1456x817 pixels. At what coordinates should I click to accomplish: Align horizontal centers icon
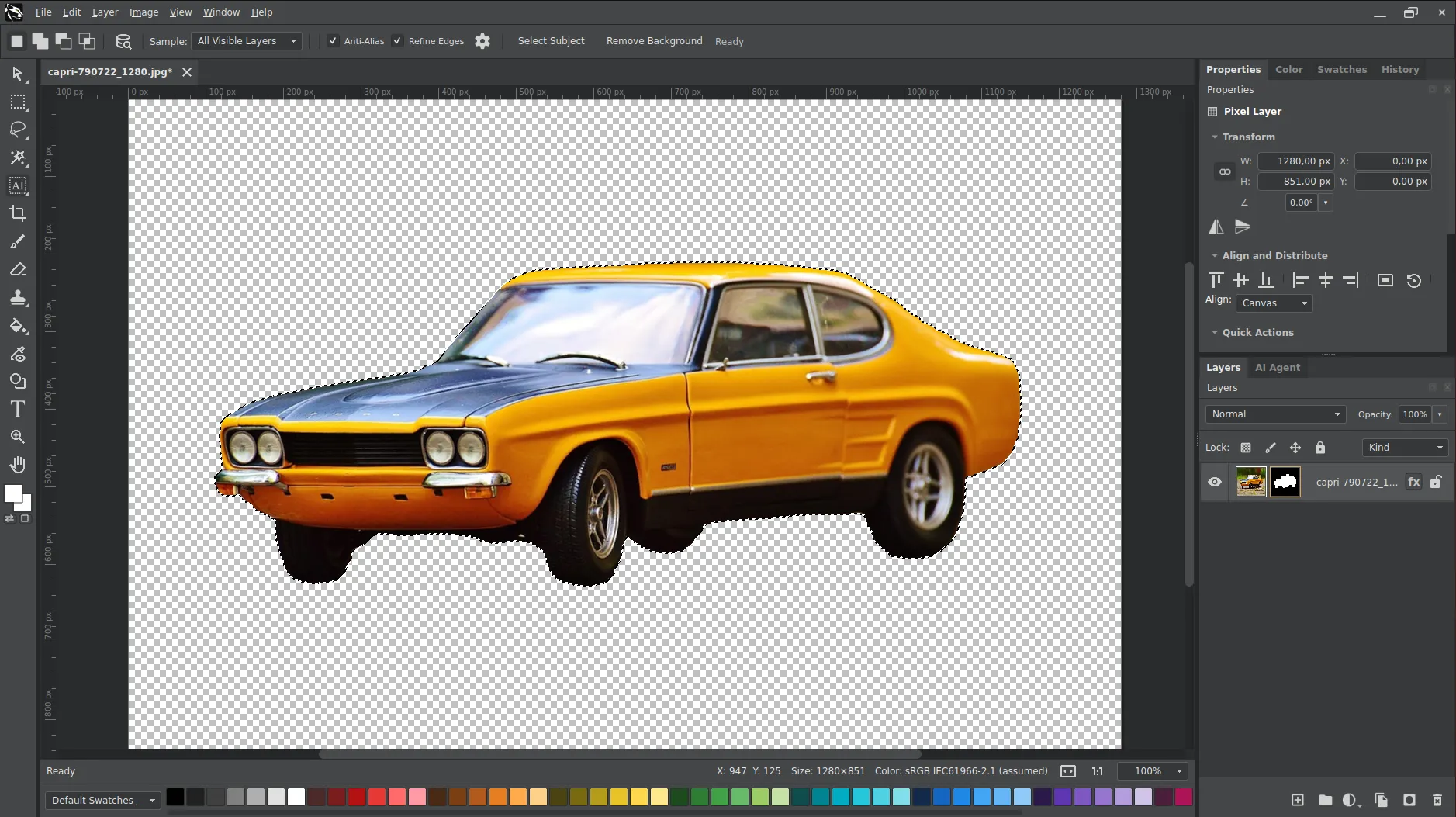1326,280
